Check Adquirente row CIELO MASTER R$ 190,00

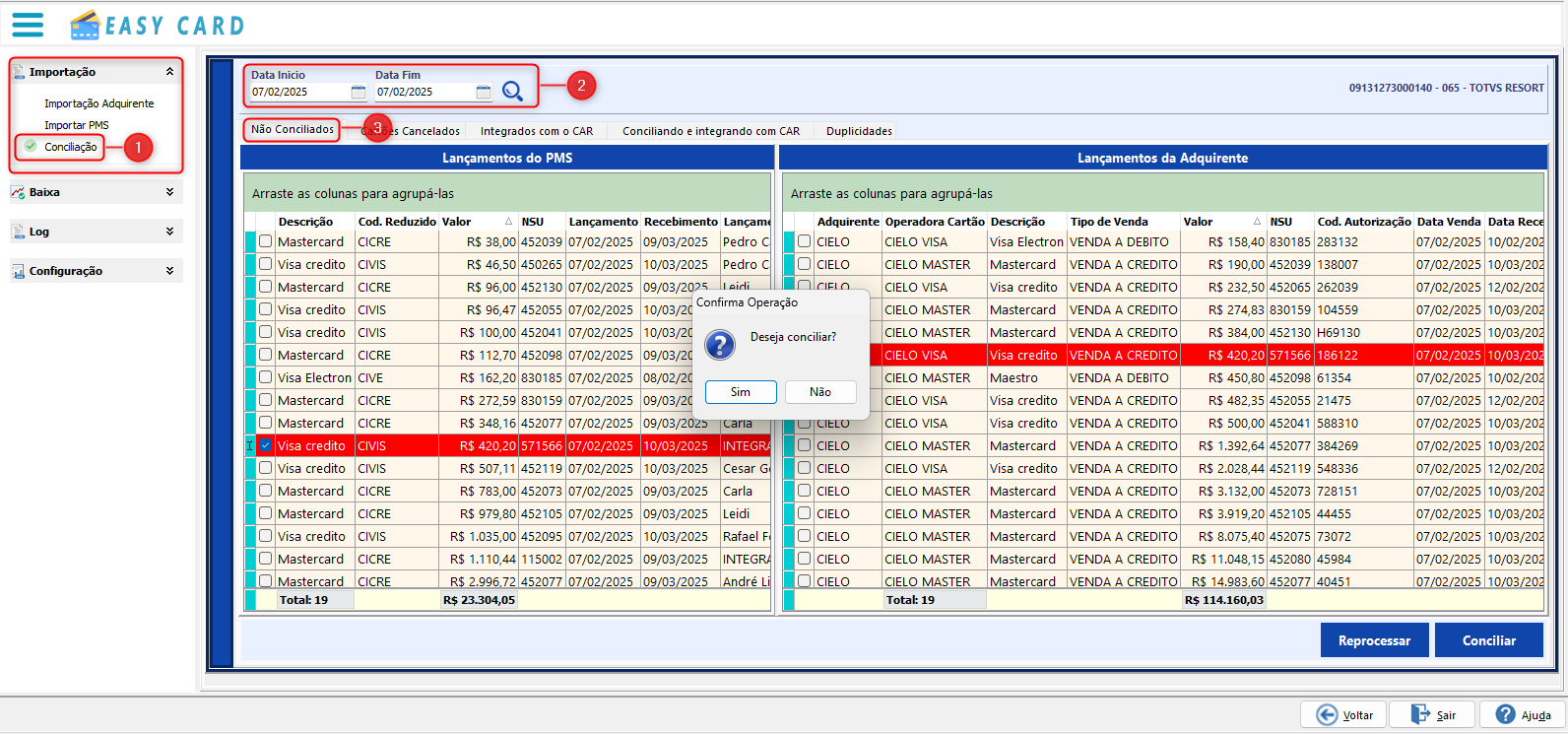click(805, 264)
